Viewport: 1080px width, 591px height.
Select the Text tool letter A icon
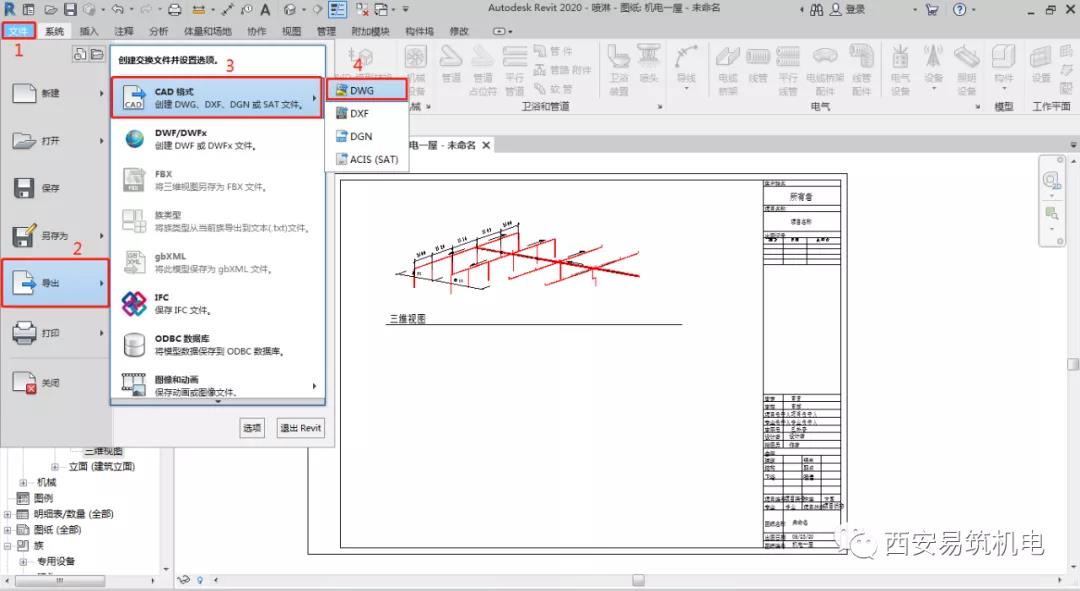tap(265, 10)
